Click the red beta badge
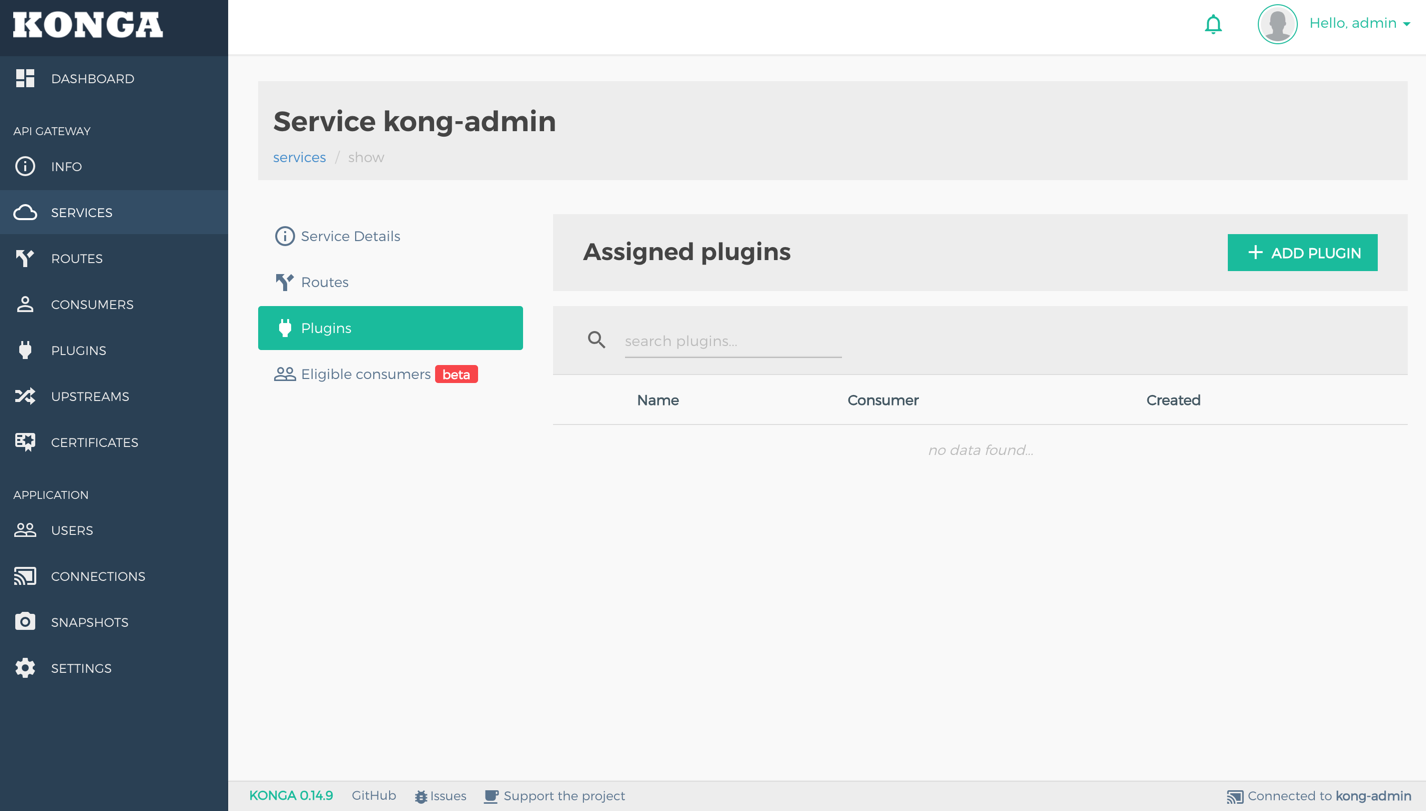This screenshot has height=811, width=1426. pyautogui.click(x=456, y=374)
